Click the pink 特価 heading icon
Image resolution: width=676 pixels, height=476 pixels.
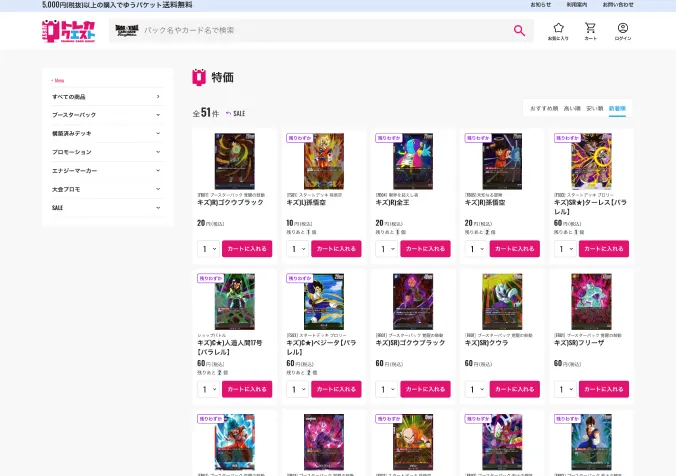[198, 77]
